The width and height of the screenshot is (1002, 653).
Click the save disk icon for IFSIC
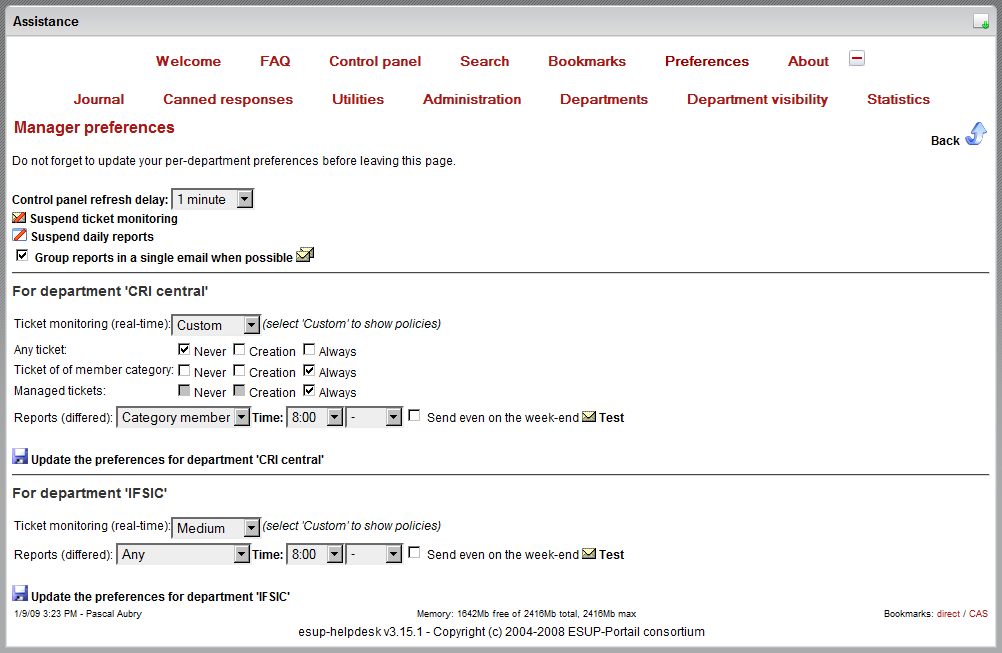click(20, 594)
